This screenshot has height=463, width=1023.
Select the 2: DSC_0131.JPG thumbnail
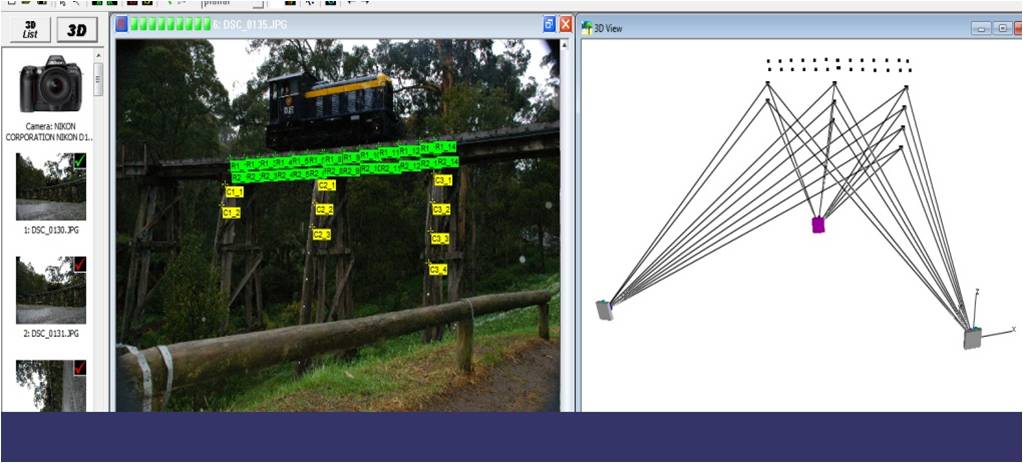(x=49, y=290)
